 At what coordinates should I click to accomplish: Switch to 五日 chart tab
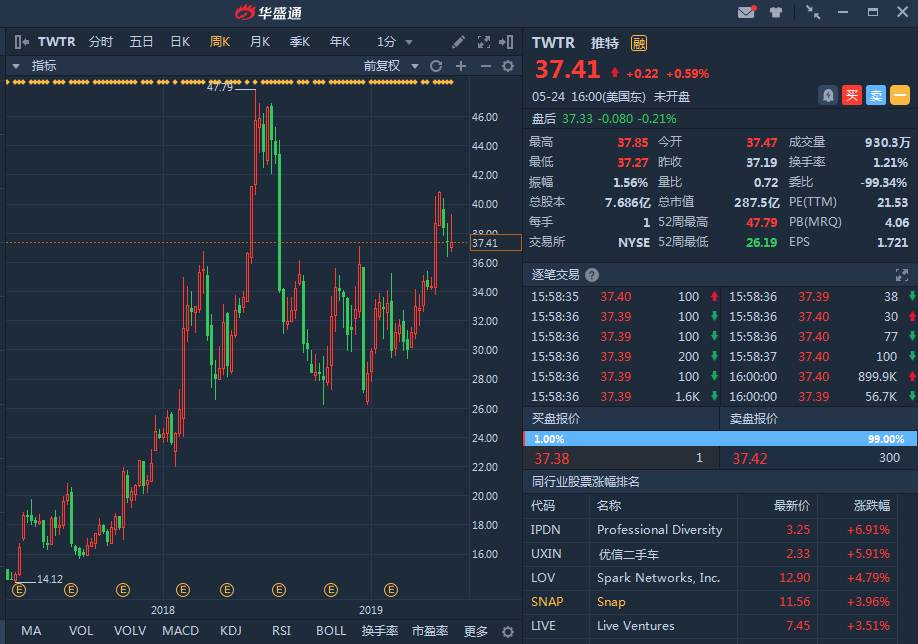click(141, 42)
